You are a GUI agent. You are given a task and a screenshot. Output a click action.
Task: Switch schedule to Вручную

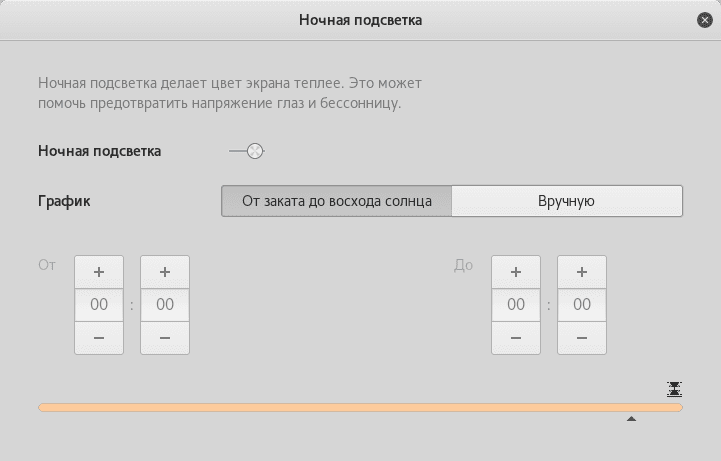click(x=566, y=201)
